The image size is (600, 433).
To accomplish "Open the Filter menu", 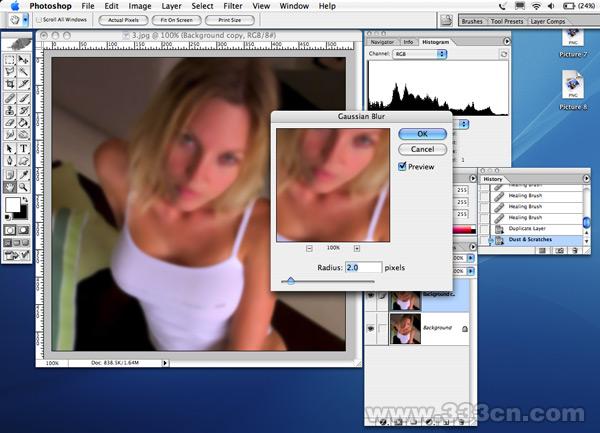I will [232, 6].
